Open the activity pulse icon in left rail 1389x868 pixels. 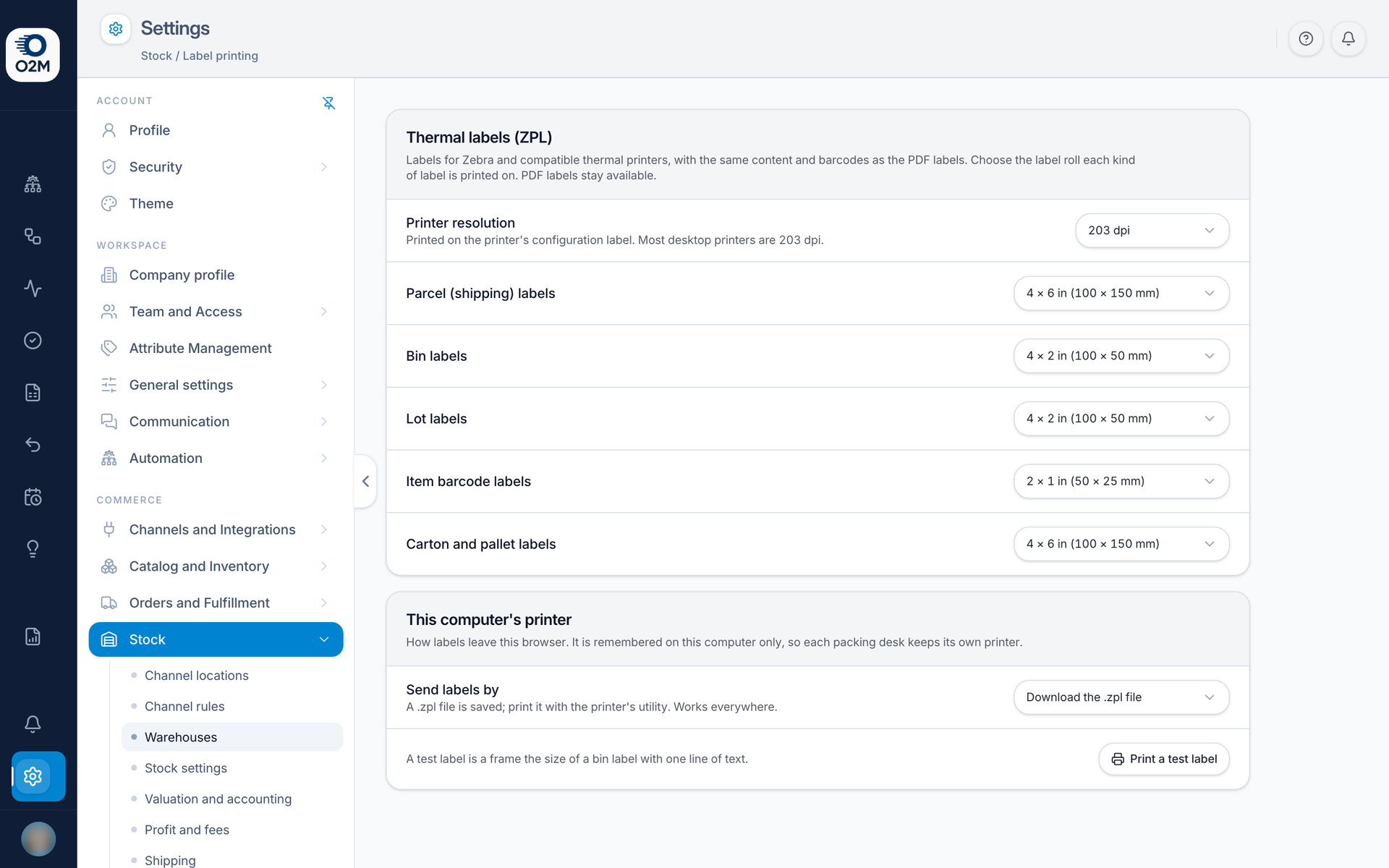coord(33,288)
